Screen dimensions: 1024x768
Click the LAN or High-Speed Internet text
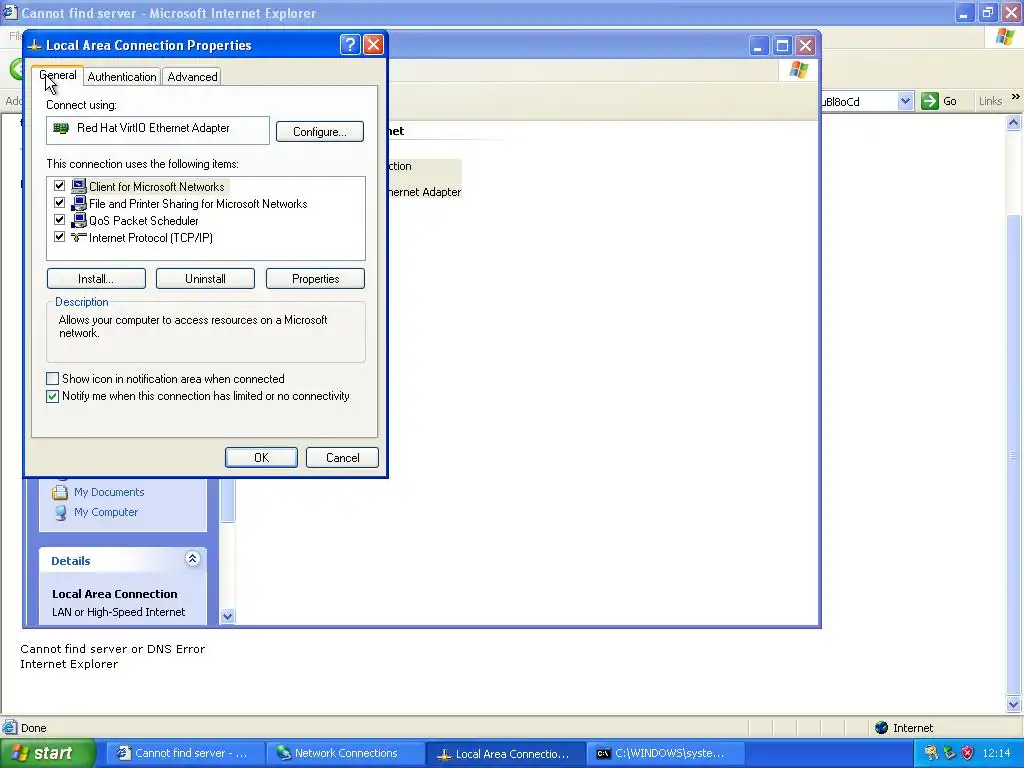(x=118, y=613)
